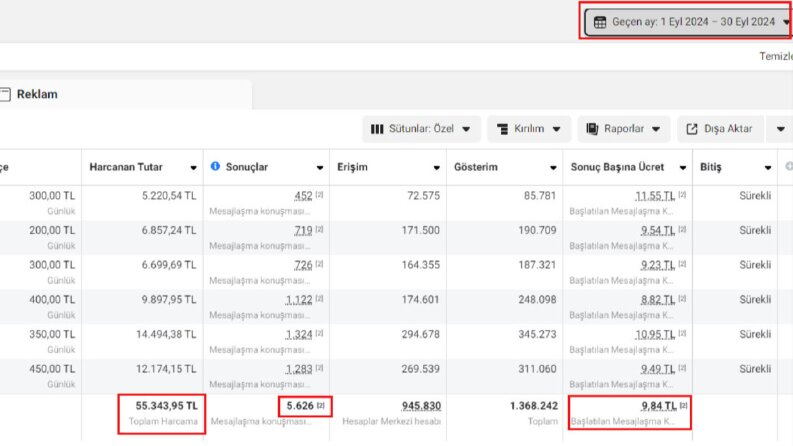Expand the Geçen ay date range dropdown
This screenshot has width=793, height=446.
pos(687,22)
